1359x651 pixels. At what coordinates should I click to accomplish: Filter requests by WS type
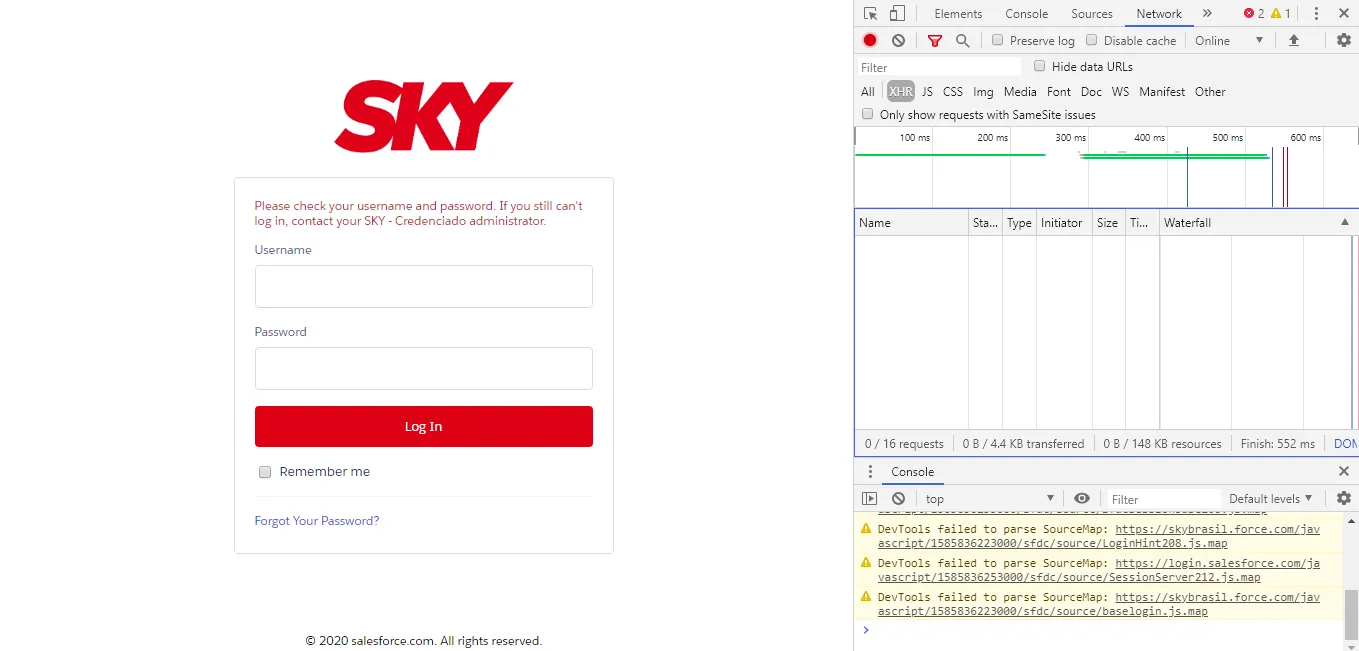[x=1120, y=91]
